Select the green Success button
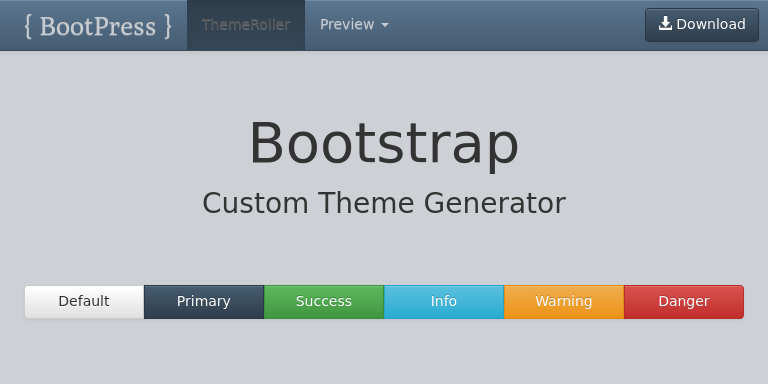This screenshot has width=768, height=384. coord(324,302)
